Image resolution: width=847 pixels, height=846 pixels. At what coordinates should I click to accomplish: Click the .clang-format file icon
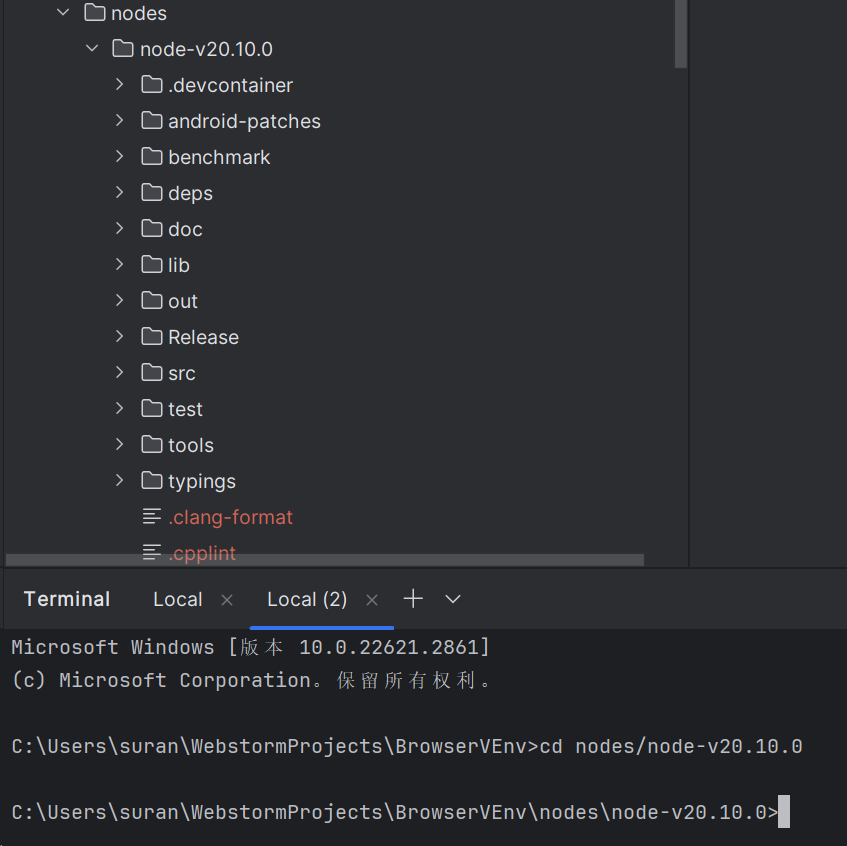(x=152, y=517)
